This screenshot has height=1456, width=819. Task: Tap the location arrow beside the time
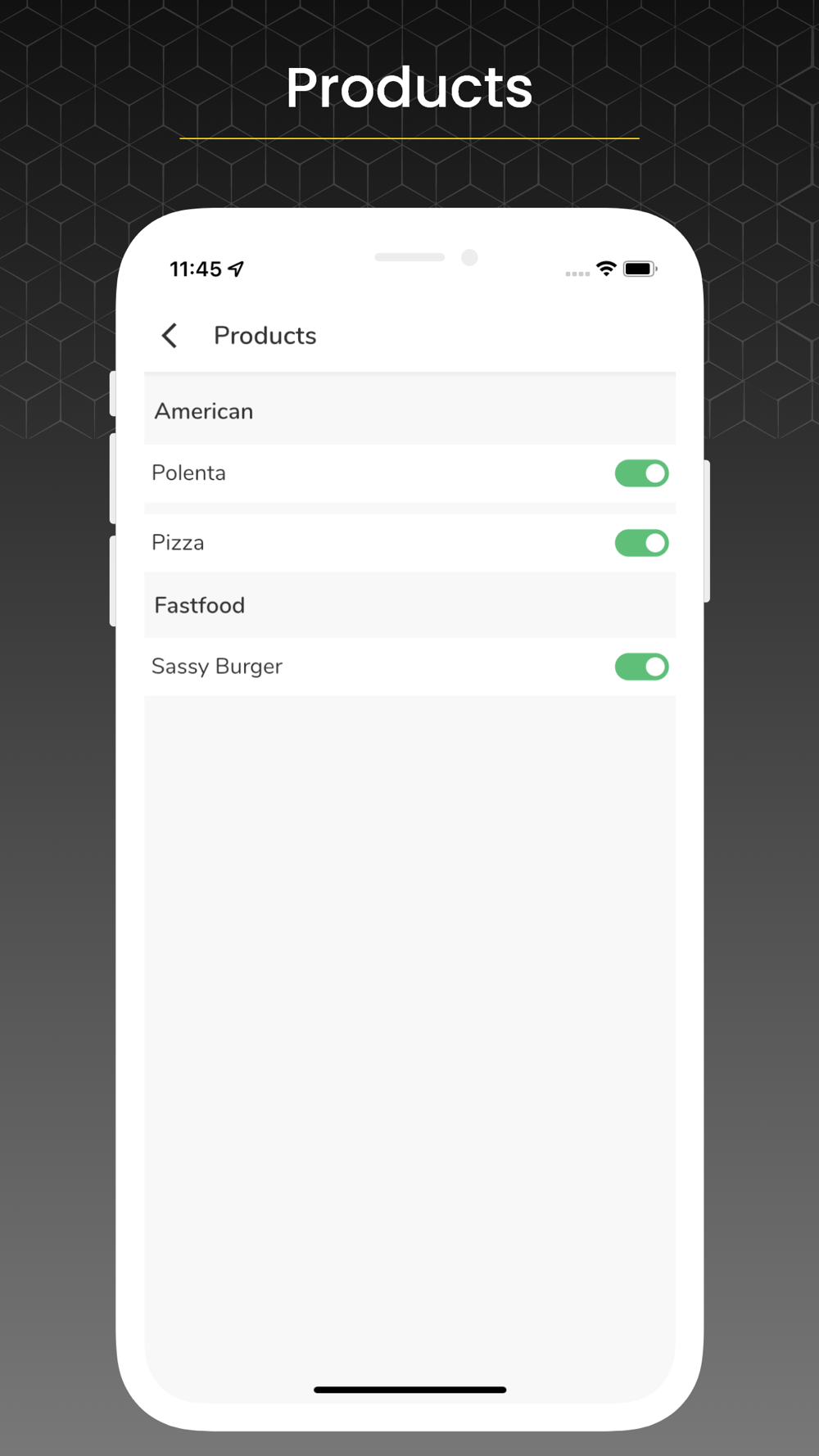237,269
